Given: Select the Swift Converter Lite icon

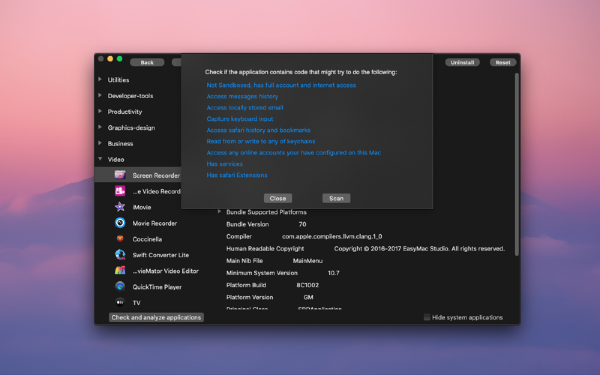Looking at the screenshot, I should 120,254.
